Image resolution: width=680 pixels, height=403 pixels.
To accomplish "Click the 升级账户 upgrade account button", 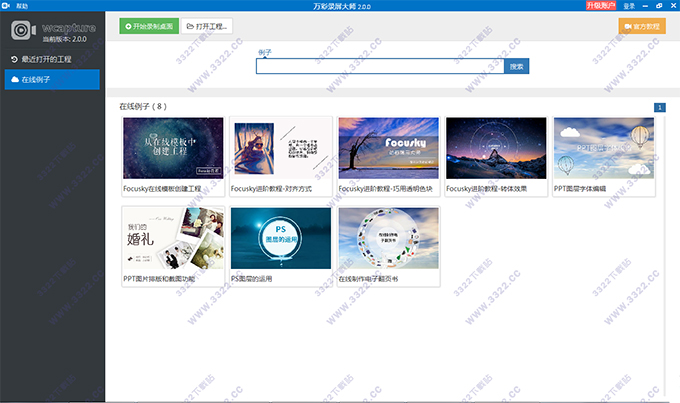I will [x=601, y=5].
